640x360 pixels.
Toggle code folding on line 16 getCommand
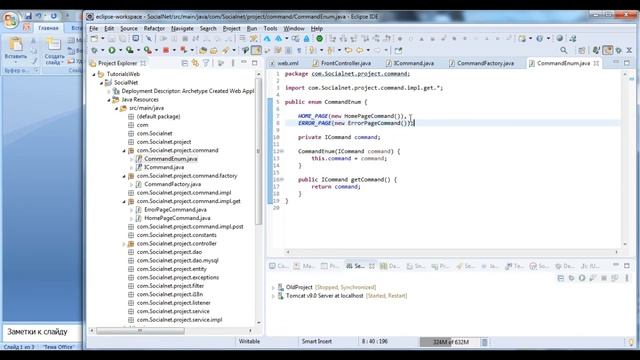coord(282,180)
